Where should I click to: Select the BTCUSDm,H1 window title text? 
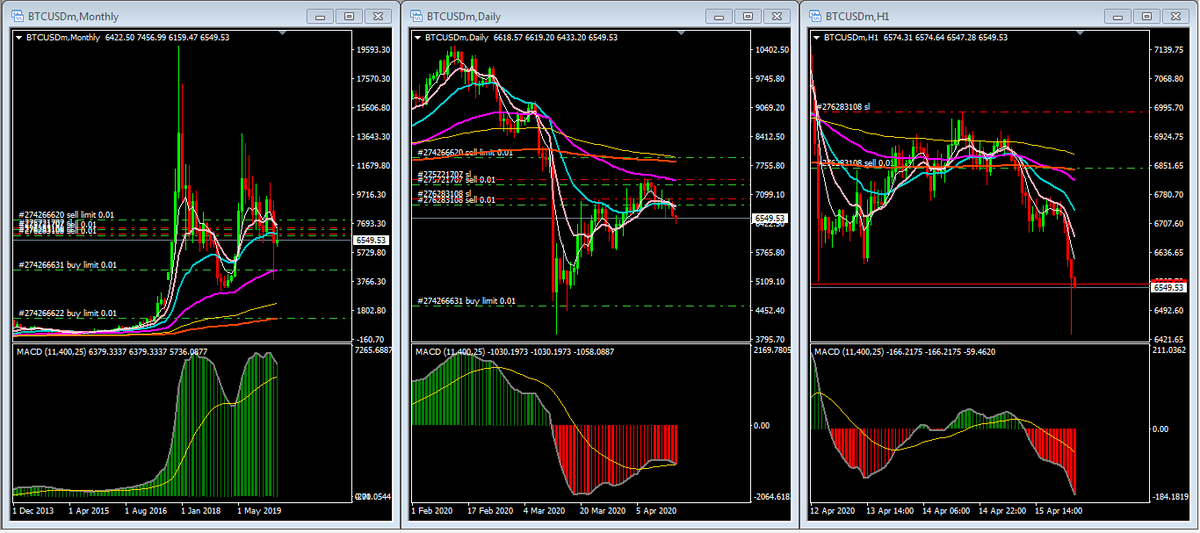(855, 16)
